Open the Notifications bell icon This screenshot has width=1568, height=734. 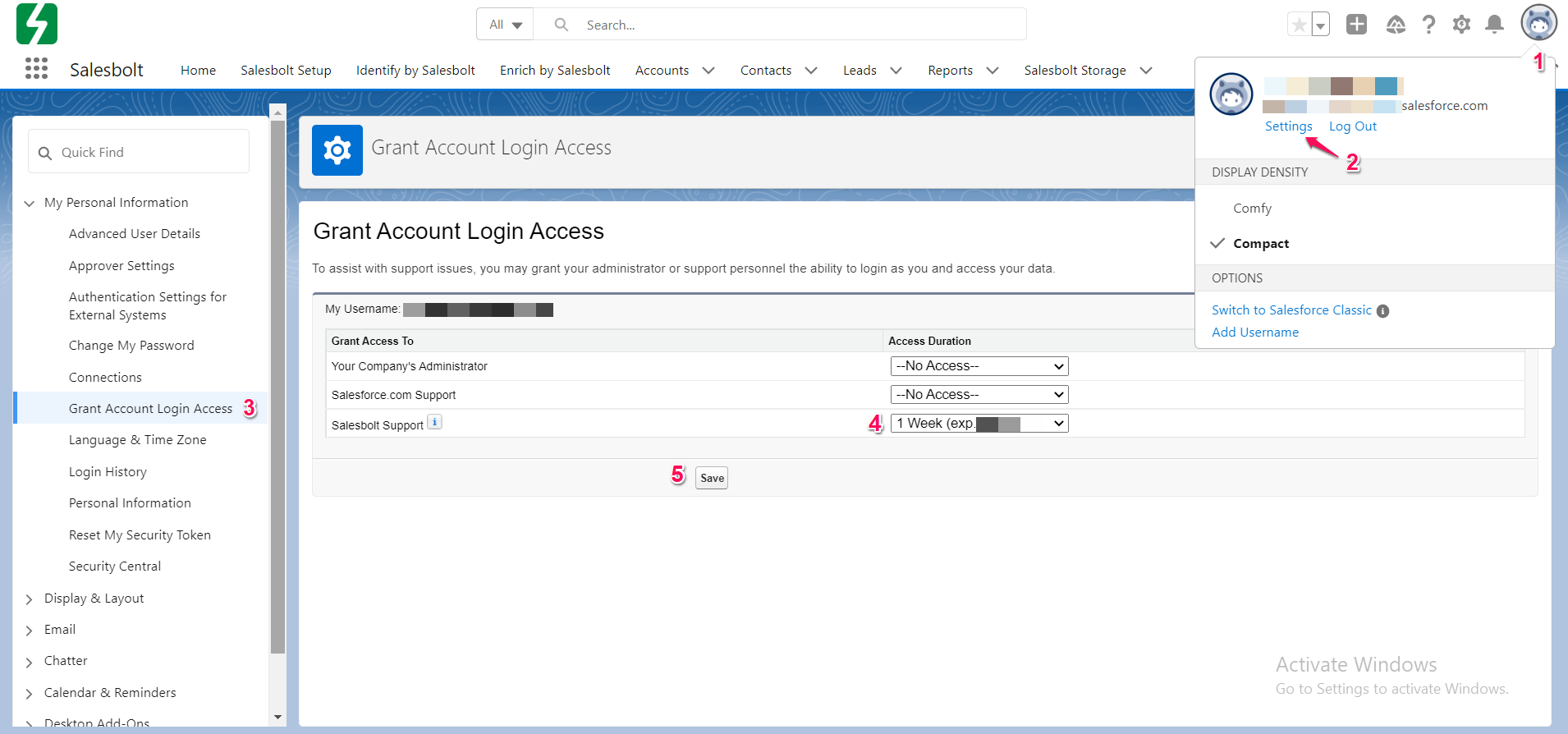[x=1495, y=25]
